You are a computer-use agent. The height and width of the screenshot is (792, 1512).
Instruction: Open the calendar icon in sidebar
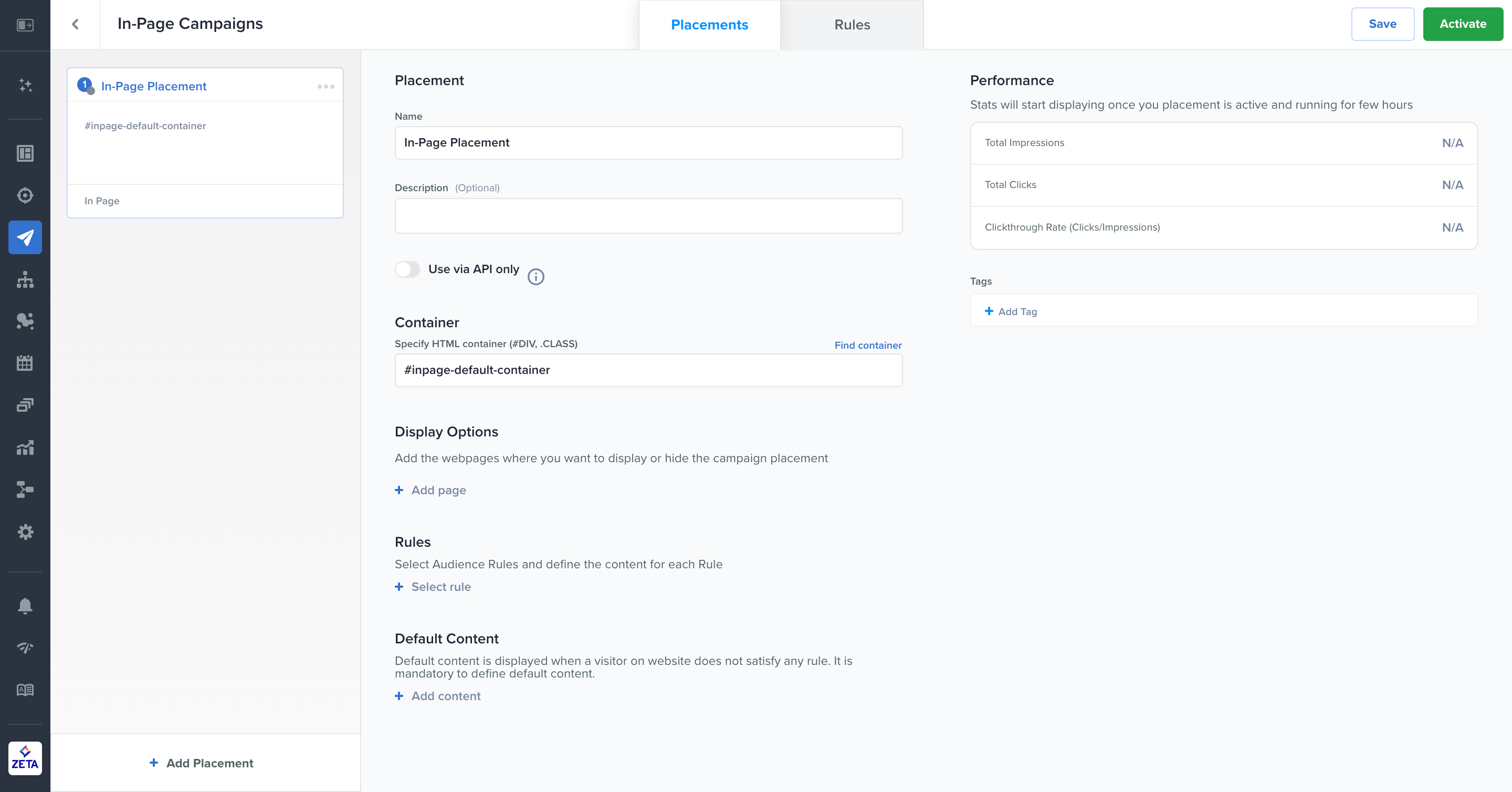pos(25,363)
